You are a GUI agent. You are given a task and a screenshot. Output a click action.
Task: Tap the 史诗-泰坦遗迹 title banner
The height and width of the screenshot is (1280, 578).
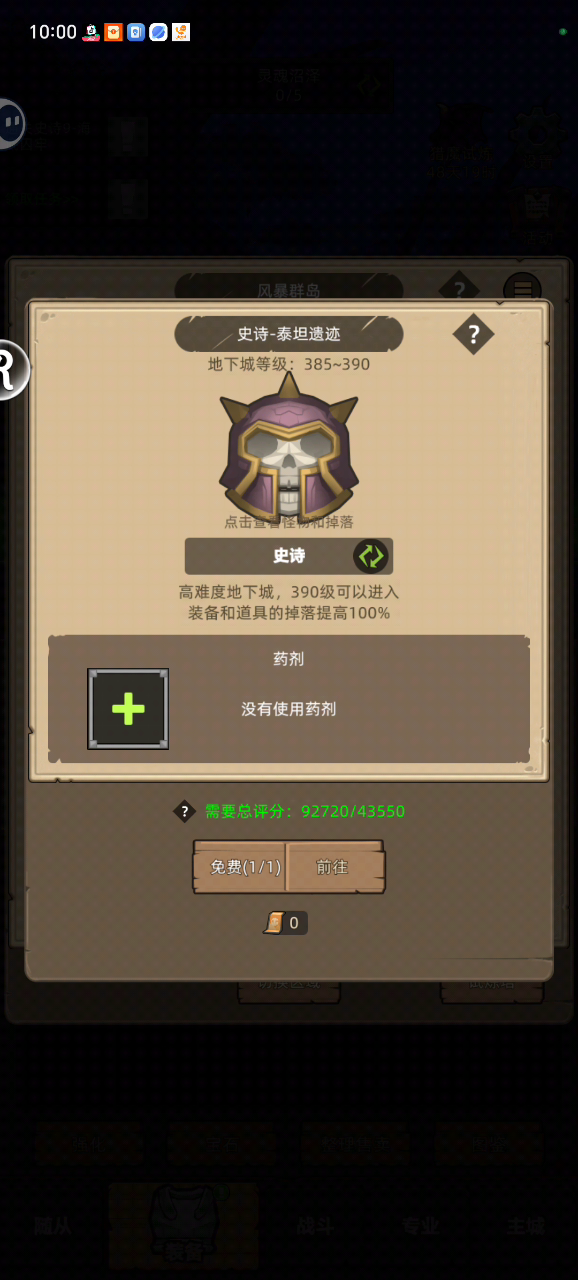click(289, 334)
